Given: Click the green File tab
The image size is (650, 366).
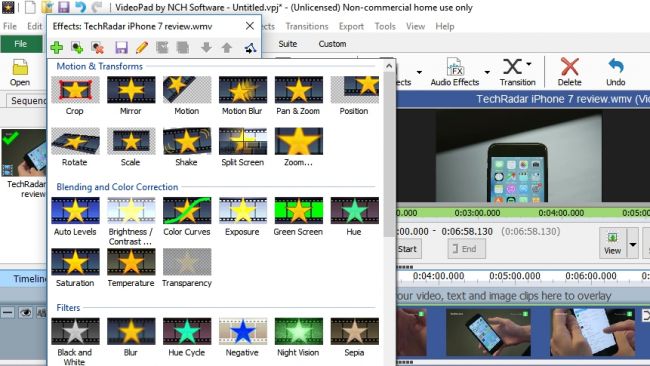Looking at the screenshot, I should pos(21,44).
